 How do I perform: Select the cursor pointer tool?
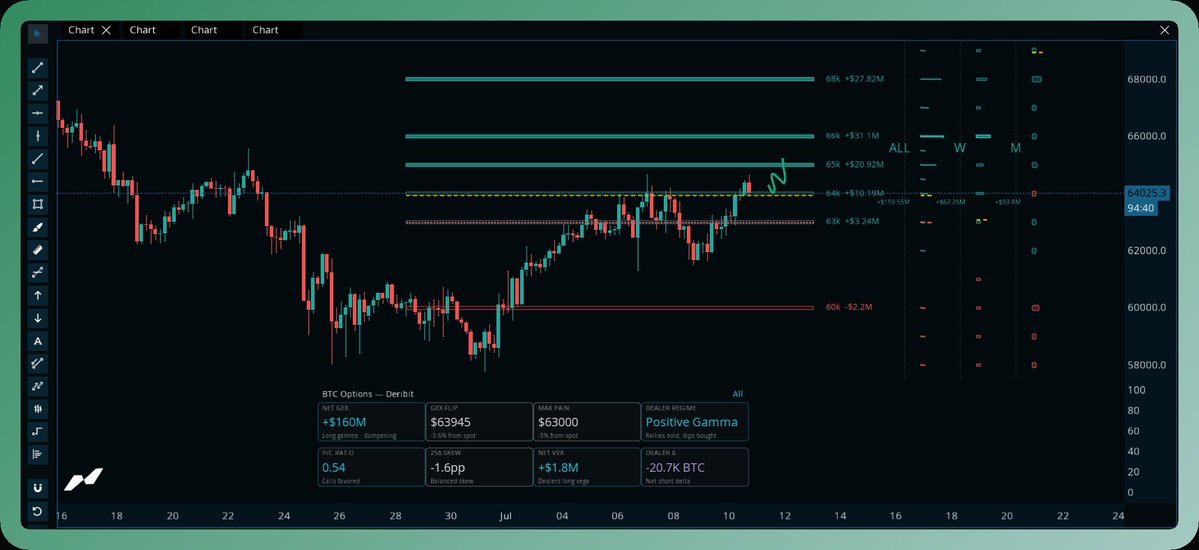(37, 34)
